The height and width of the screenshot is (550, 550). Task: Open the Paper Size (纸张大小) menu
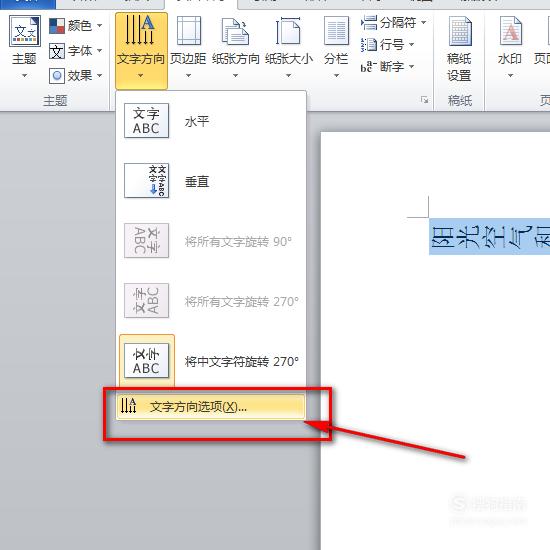(x=289, y=47)
